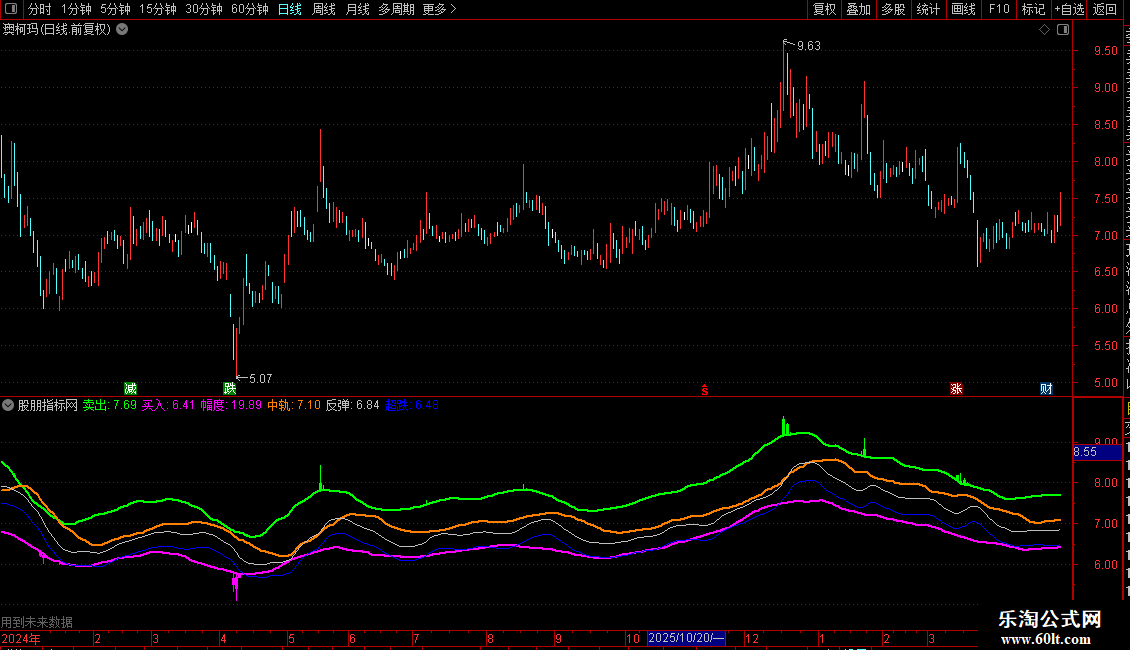
Task: Add stock via +自选 button
Action: click(x=1069, y=9)
